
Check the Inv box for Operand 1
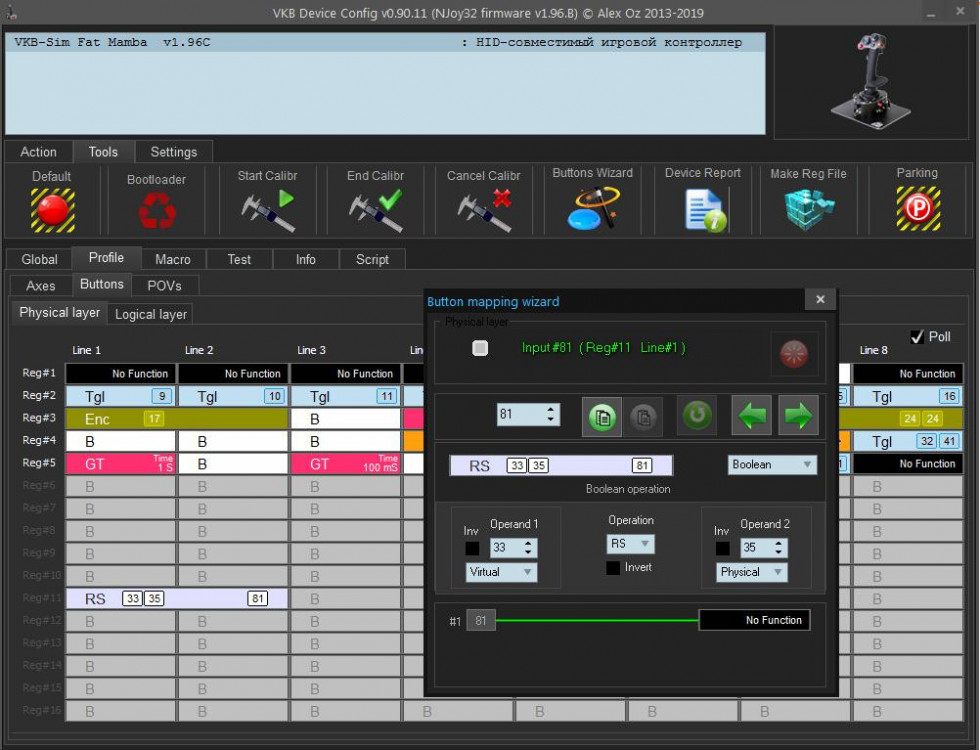point(472,548)
